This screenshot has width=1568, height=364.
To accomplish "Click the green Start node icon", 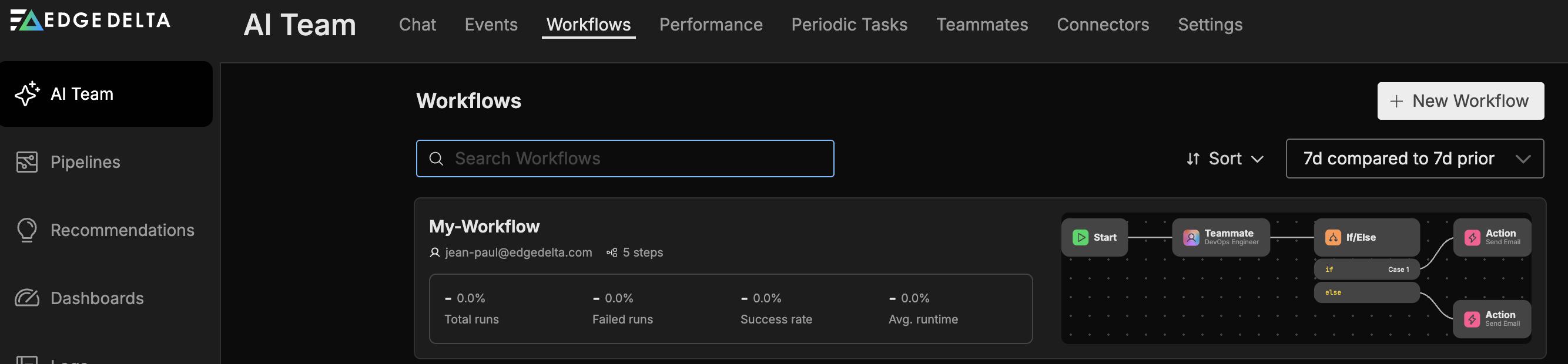I will pos(1080,237).
